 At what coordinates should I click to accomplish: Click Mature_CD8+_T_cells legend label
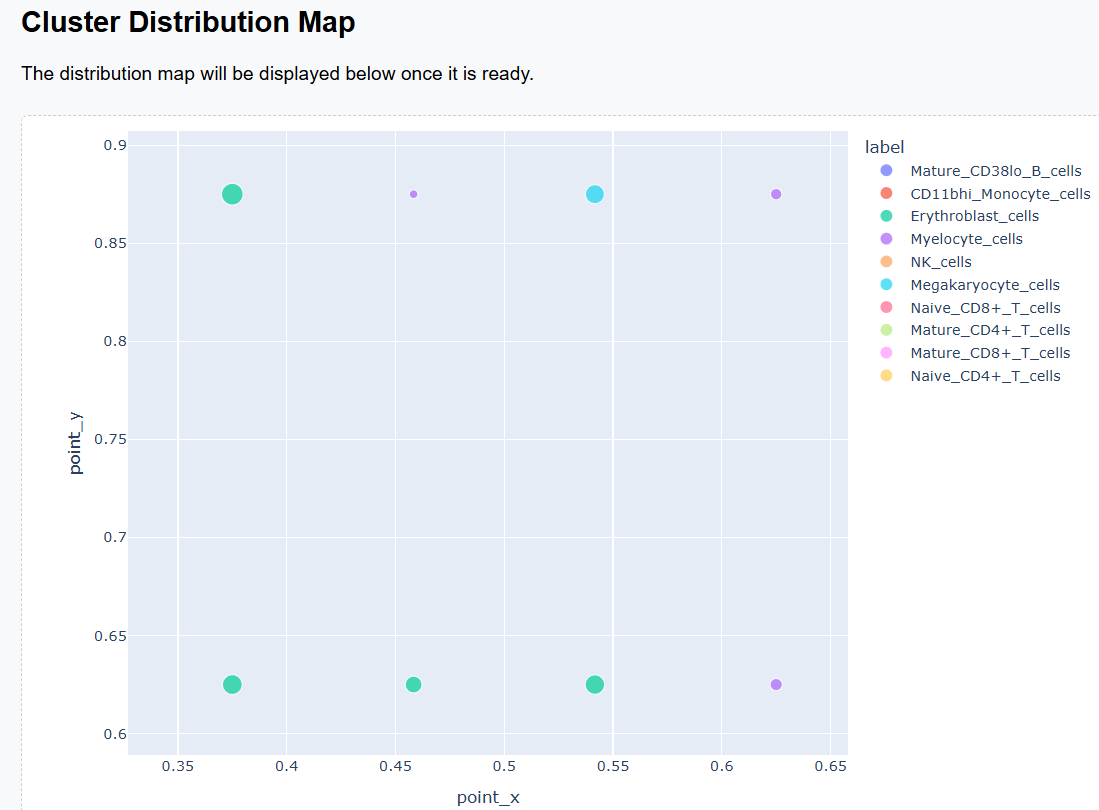pyautogui.click(x=989, y=353)
